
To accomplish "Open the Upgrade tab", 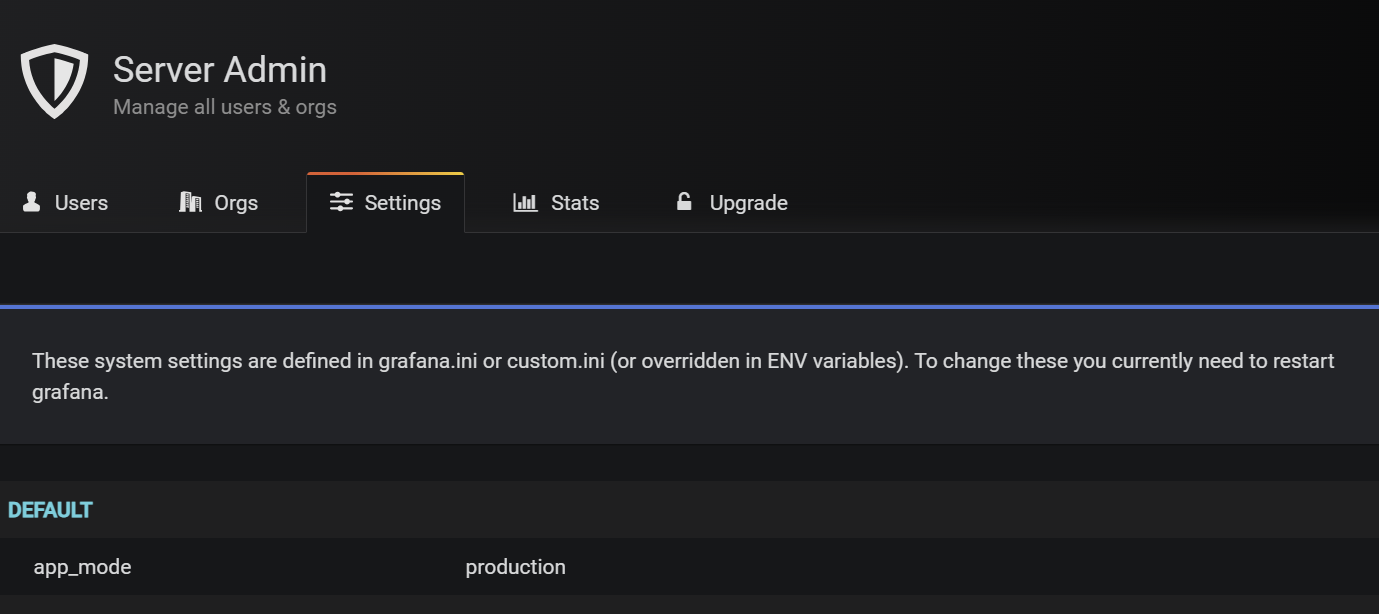I will [732, 203].
